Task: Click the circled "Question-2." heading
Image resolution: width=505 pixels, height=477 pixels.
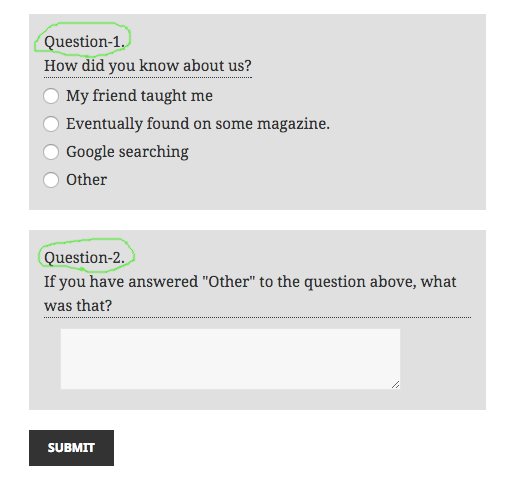Action: click(x=84, y=258)
